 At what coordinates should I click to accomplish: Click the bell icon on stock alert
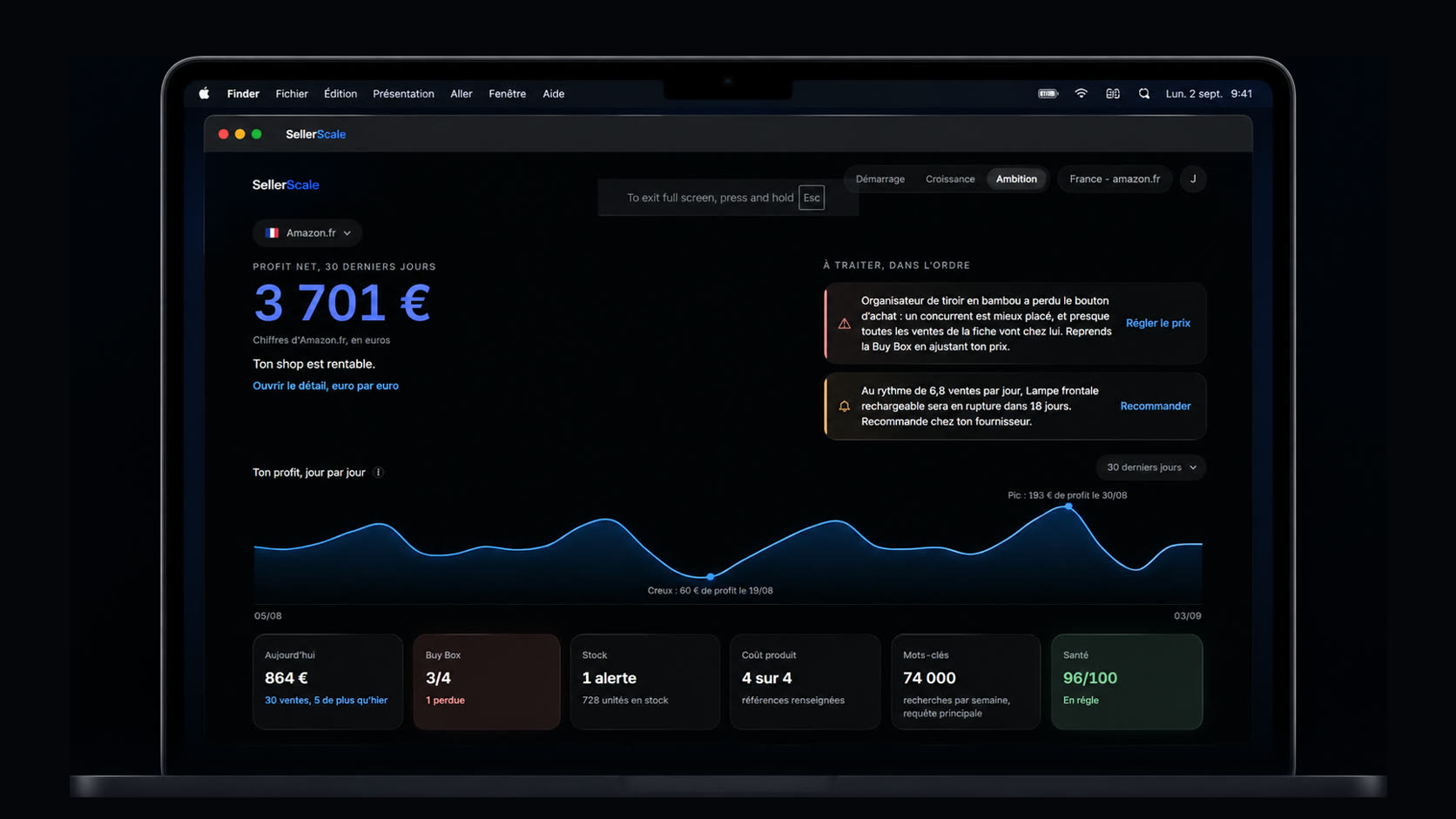pyautogui.click(x=844, y=406)
